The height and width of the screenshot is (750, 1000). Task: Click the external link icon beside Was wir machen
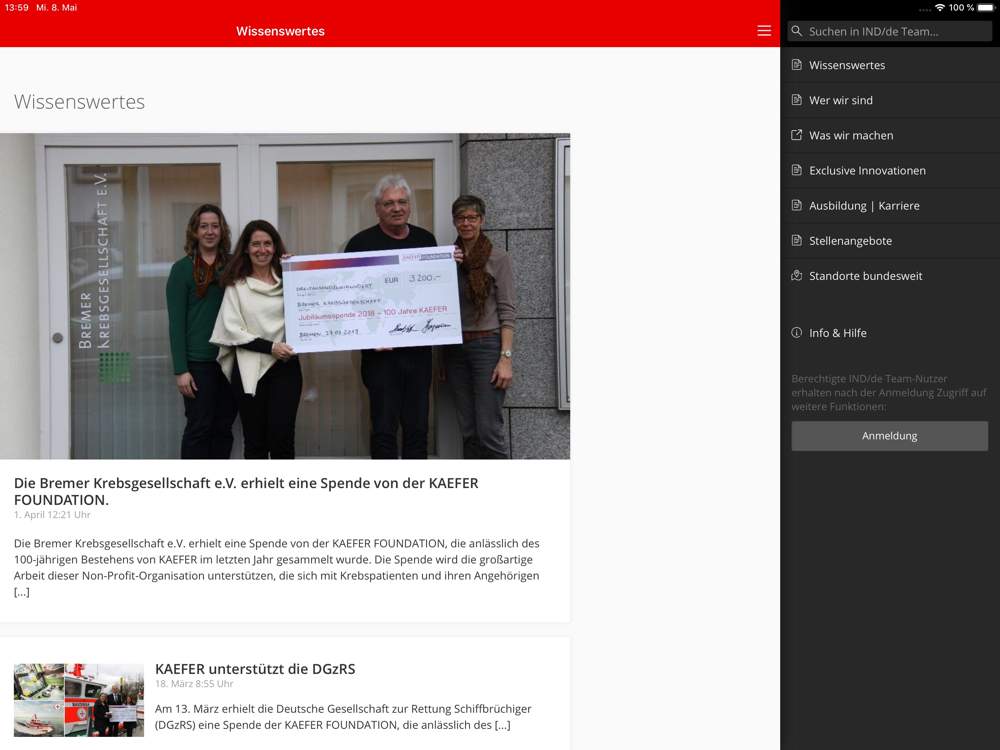click(797, 135)
